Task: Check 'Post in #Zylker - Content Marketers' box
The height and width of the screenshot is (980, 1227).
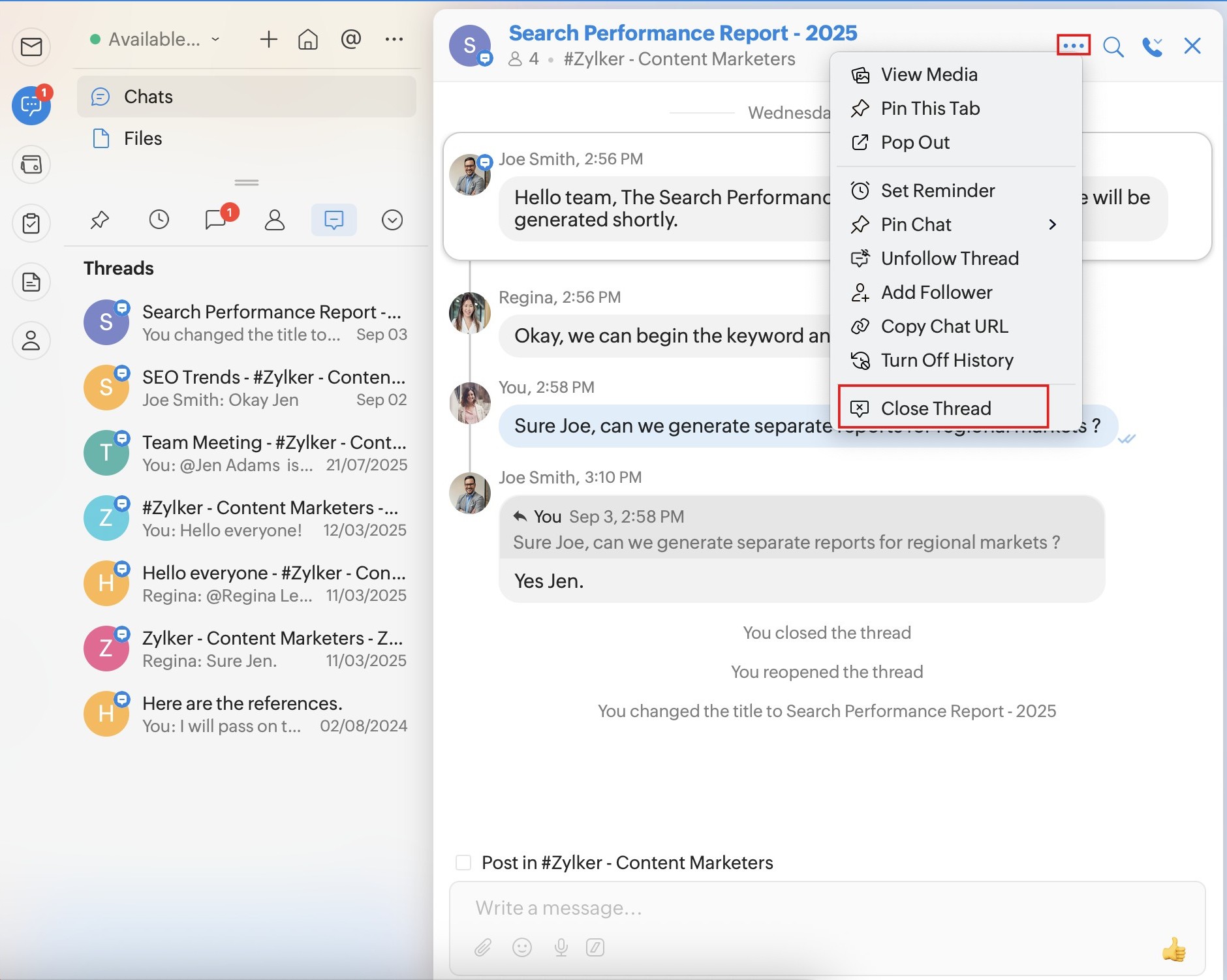Action: [x=463, y=863]
